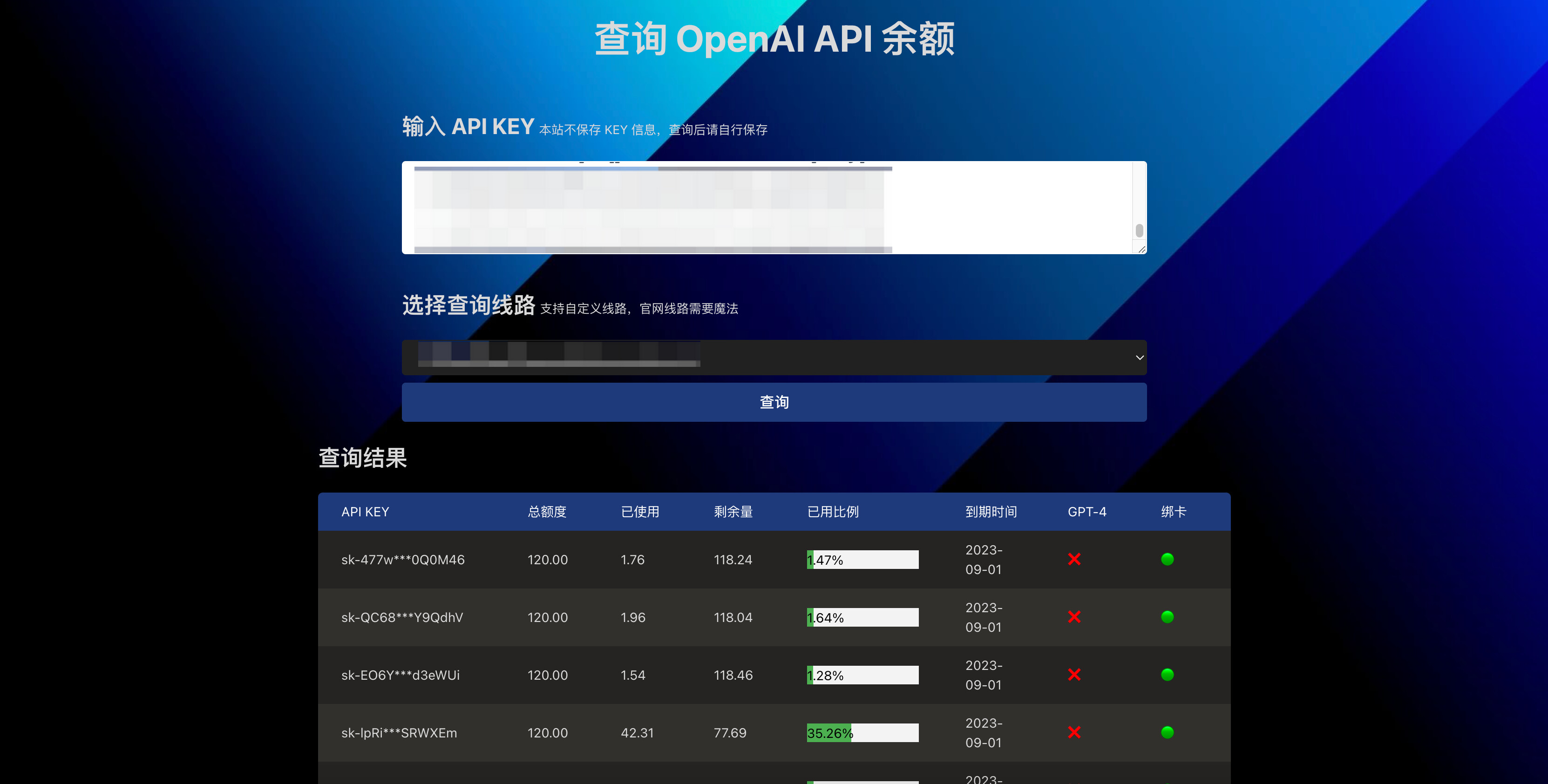Click used amount 1.54
This screenshot has height=784, width=1548.
[x=633, y=675]
